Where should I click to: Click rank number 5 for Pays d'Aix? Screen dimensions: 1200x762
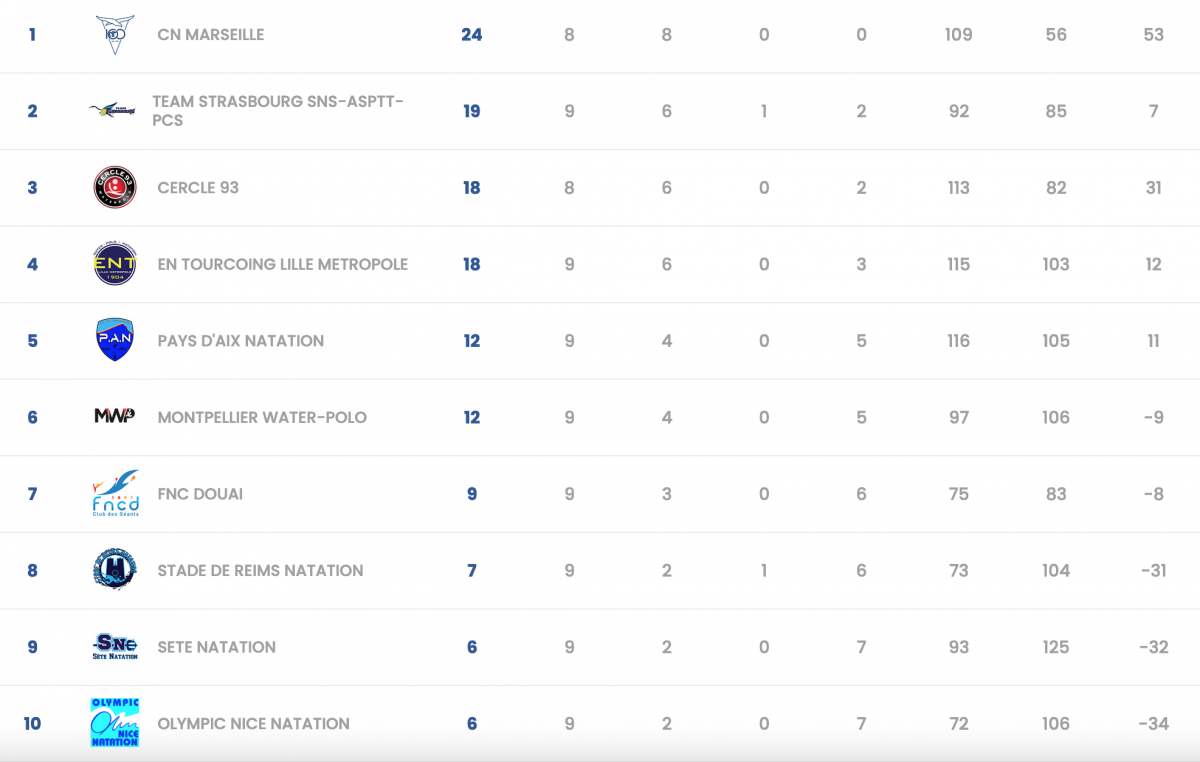[x=32, y=341]
